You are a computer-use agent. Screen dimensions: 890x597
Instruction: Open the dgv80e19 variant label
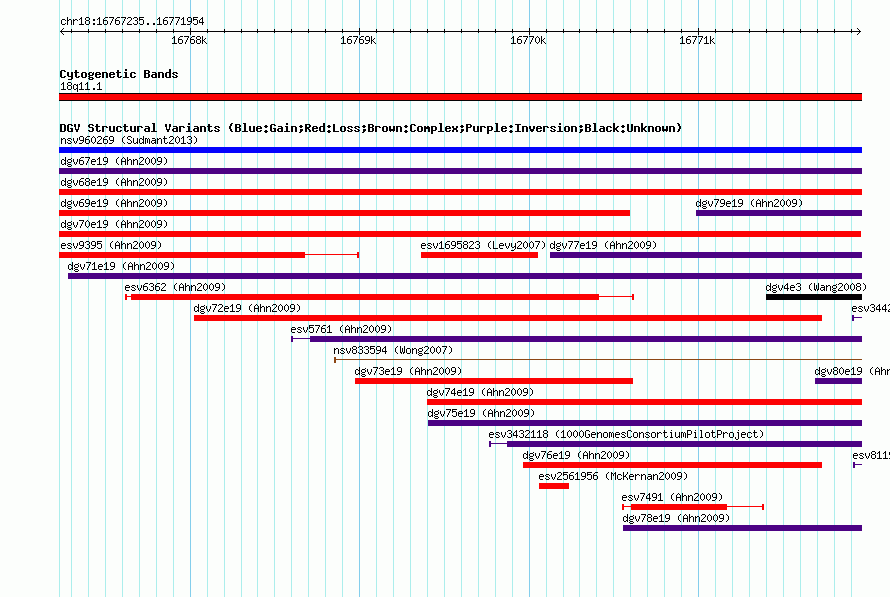click(851, 371)
